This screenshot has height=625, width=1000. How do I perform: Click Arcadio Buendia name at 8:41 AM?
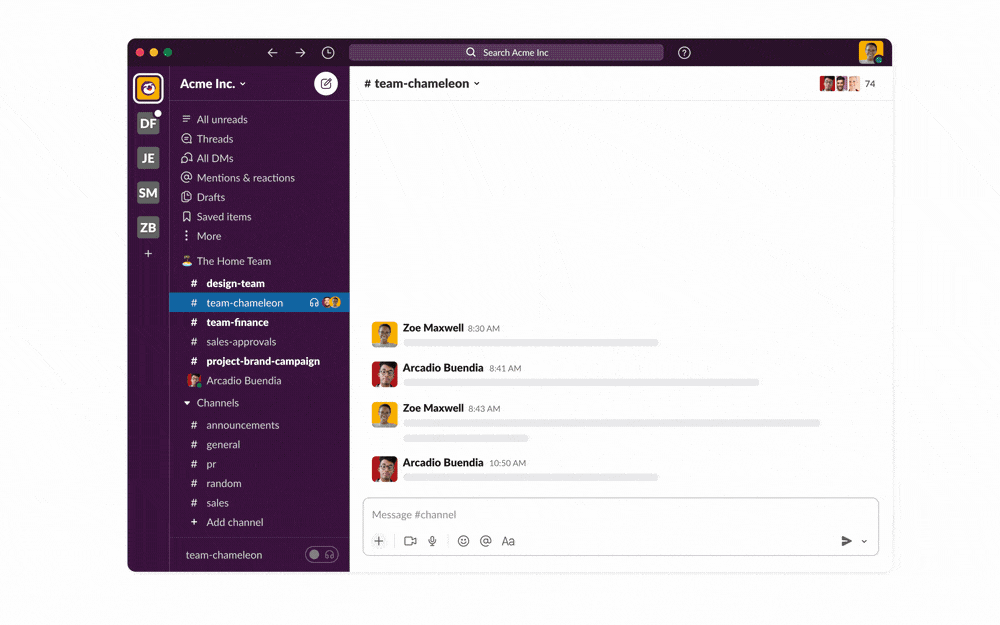click(443, 368)
